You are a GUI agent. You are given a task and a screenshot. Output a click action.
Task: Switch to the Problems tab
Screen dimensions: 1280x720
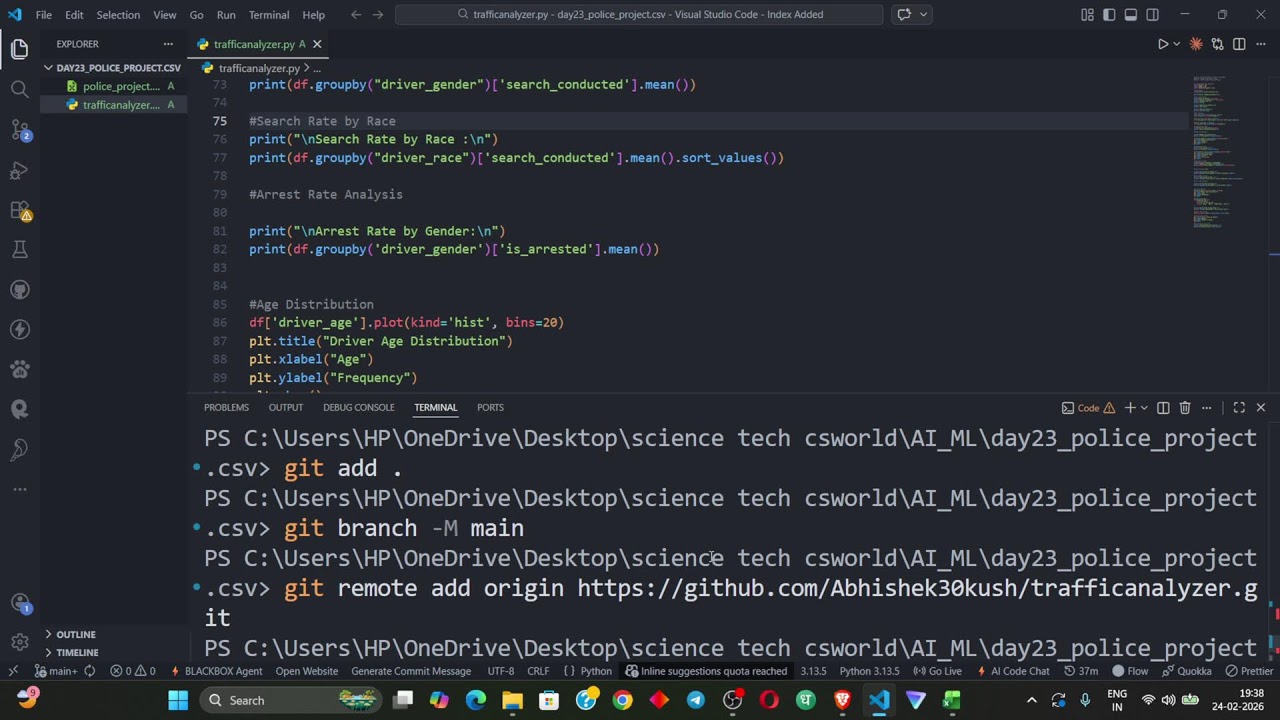coord(226,407)
